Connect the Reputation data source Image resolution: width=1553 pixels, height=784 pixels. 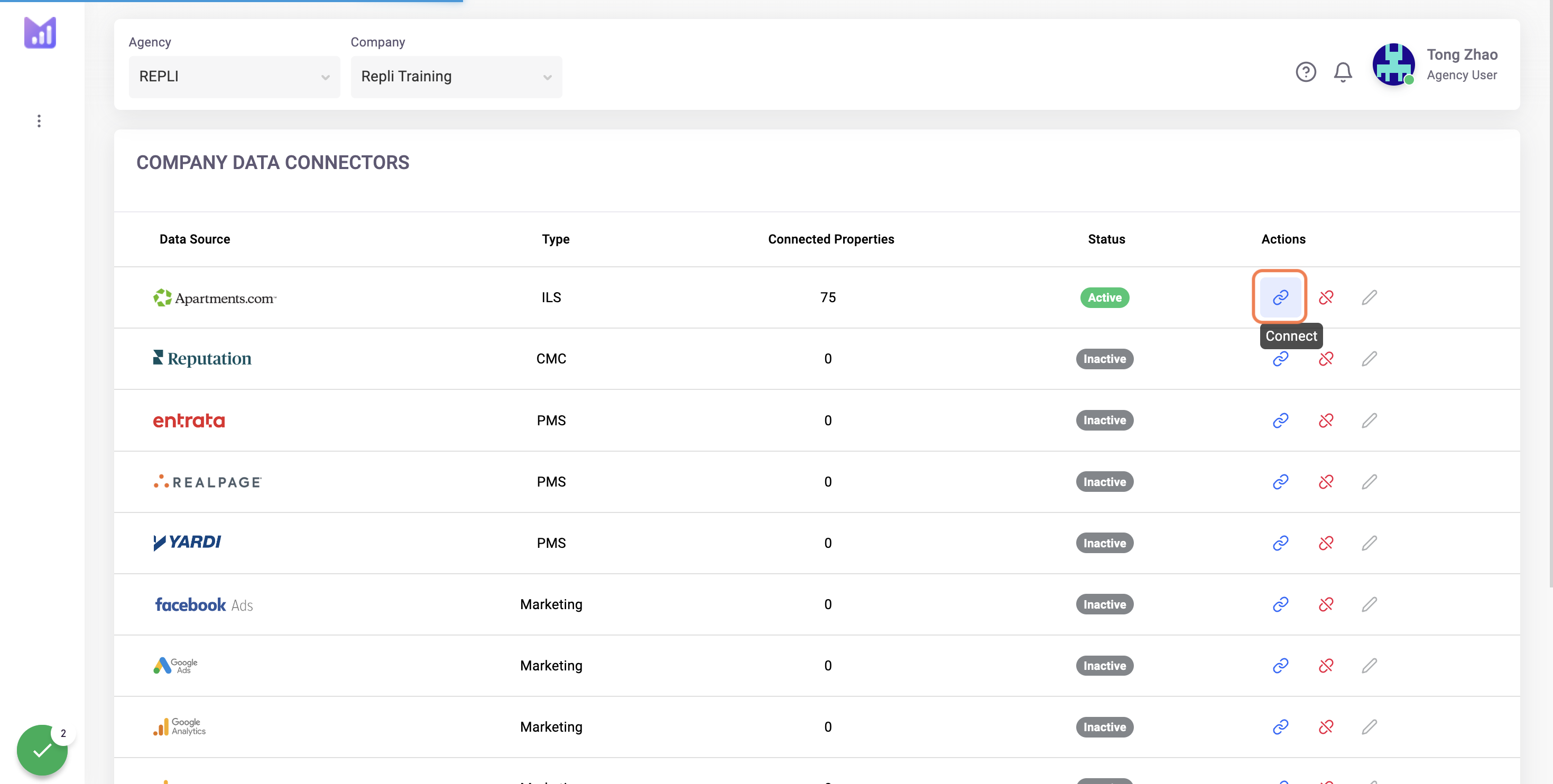(x=1280, y=359)
